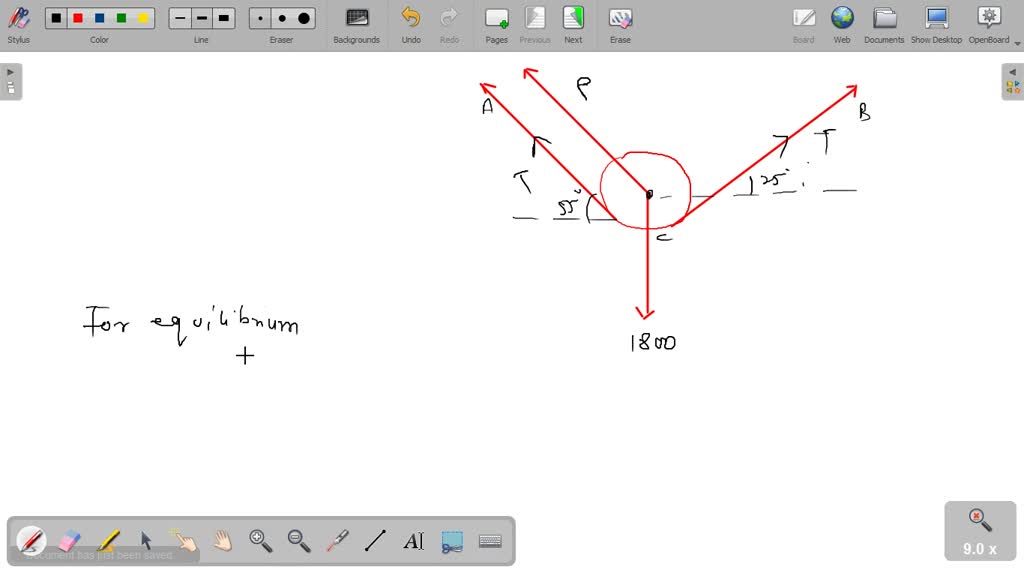1024x576 pixels.
Task: Switch to Web mode
Action: click(842, 24)
